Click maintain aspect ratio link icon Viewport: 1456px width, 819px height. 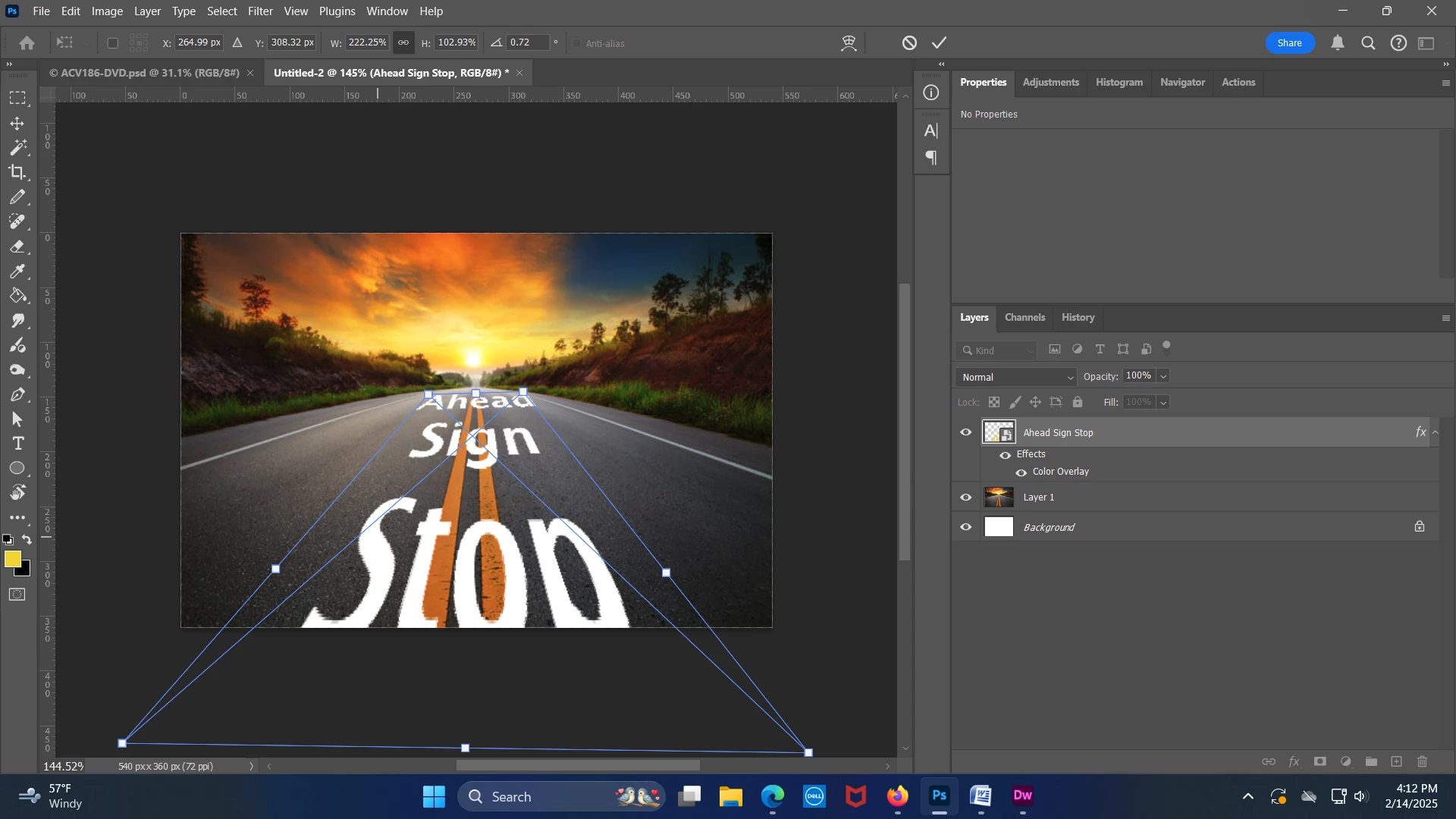point(403,43)
